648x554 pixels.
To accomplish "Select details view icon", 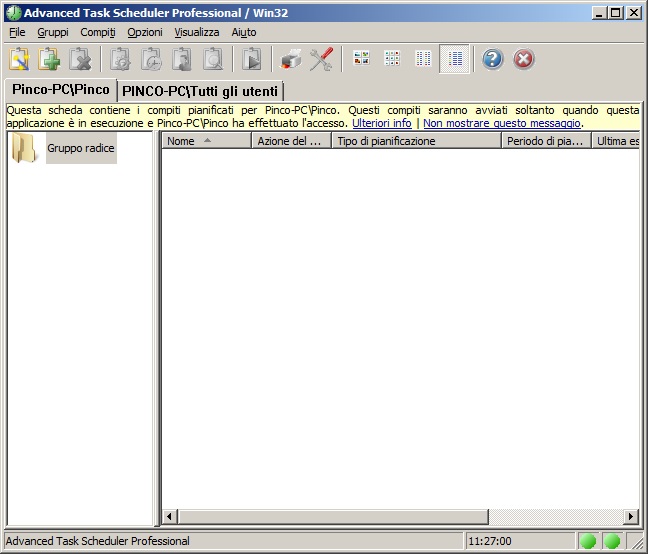I will tap(454, 59).
